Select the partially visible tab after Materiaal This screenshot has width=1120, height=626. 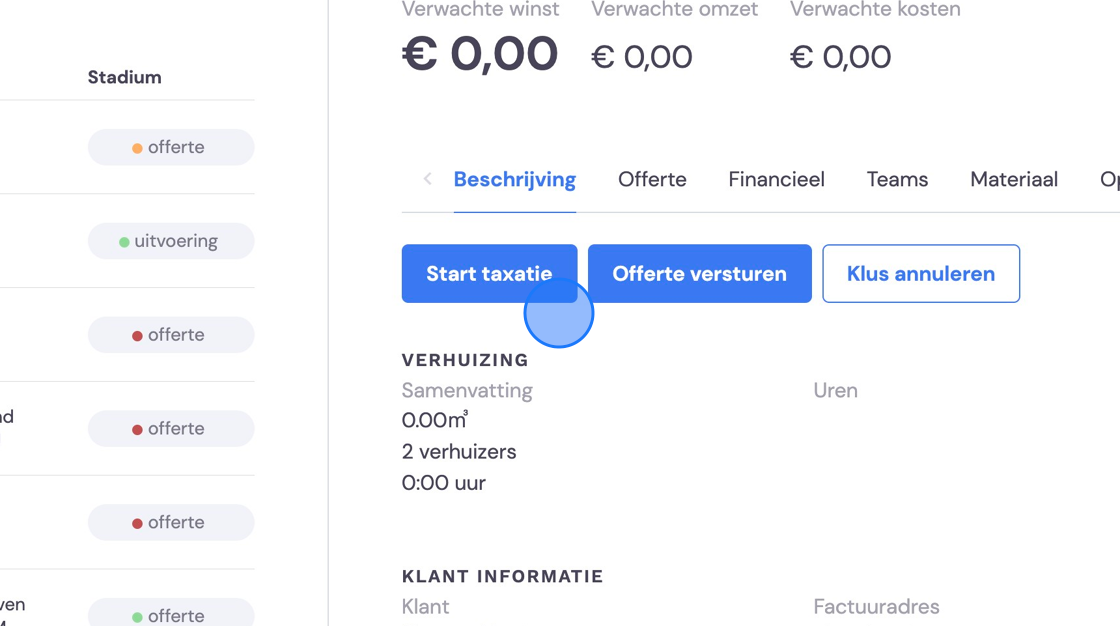coord(1109,179)
